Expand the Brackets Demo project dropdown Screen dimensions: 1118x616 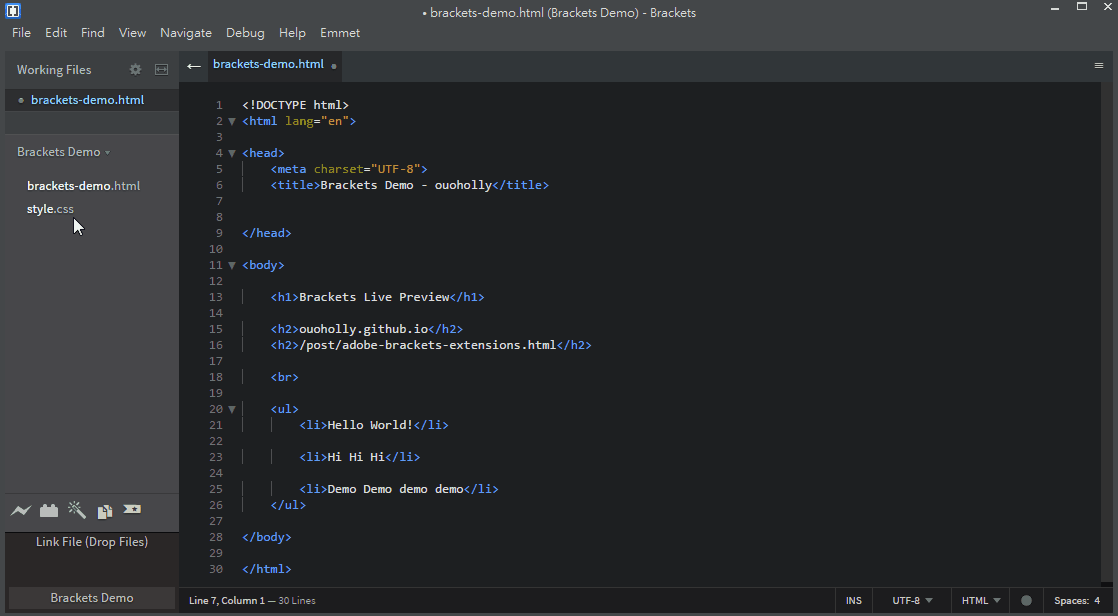[63, 152]
